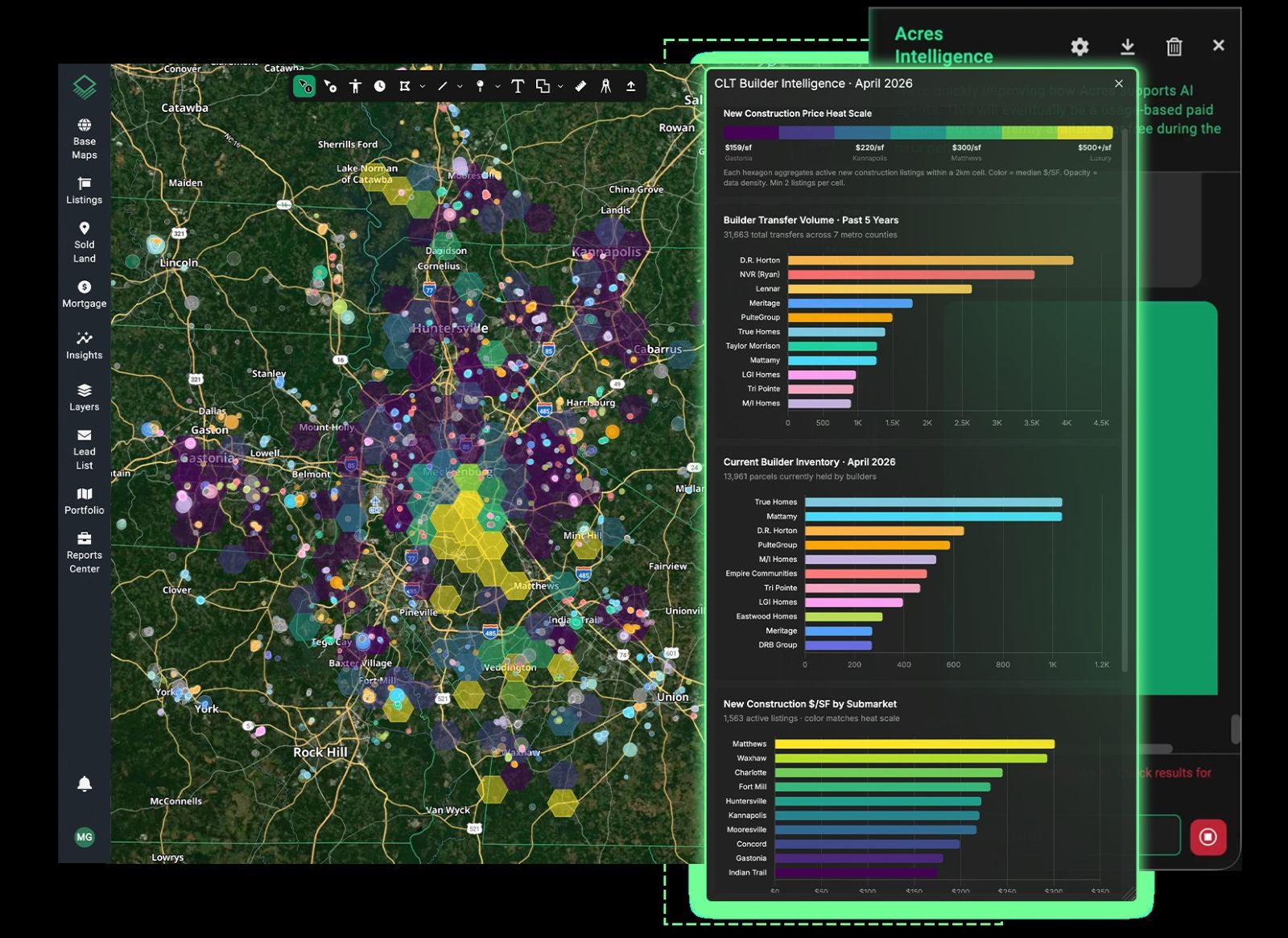This screenshot has width=1288, height=938.
Task: Open the Mortgage section in sidebar
Action: [85, 294]
